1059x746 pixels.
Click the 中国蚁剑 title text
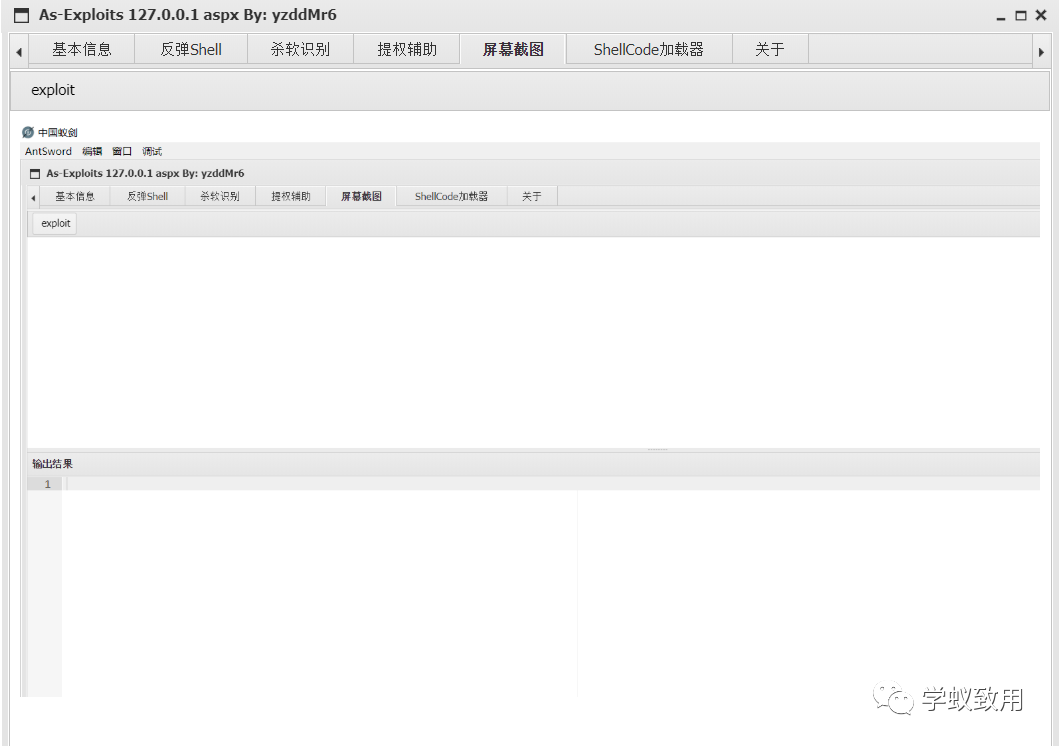tap(57, 132)
